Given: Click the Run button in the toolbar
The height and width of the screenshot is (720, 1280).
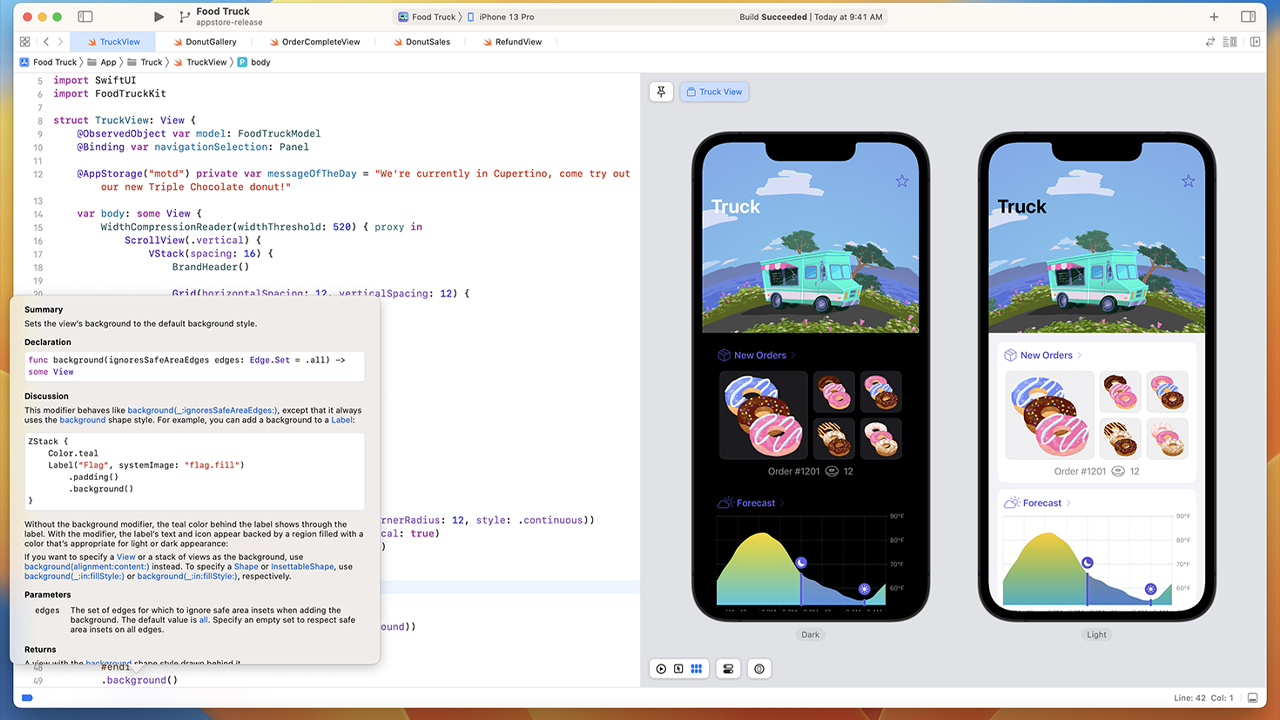Looking at the screenshot, I should 158,16.
